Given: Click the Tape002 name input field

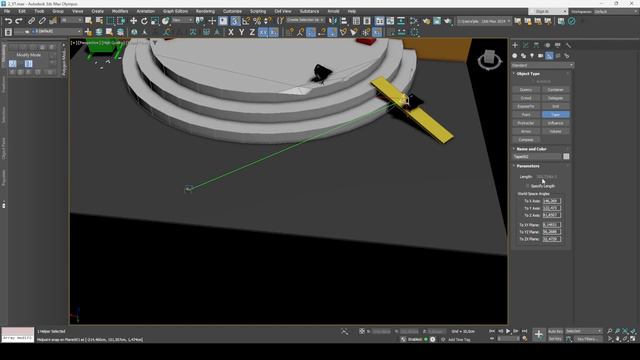Looking at the screenshot, I should click(537, 156).
